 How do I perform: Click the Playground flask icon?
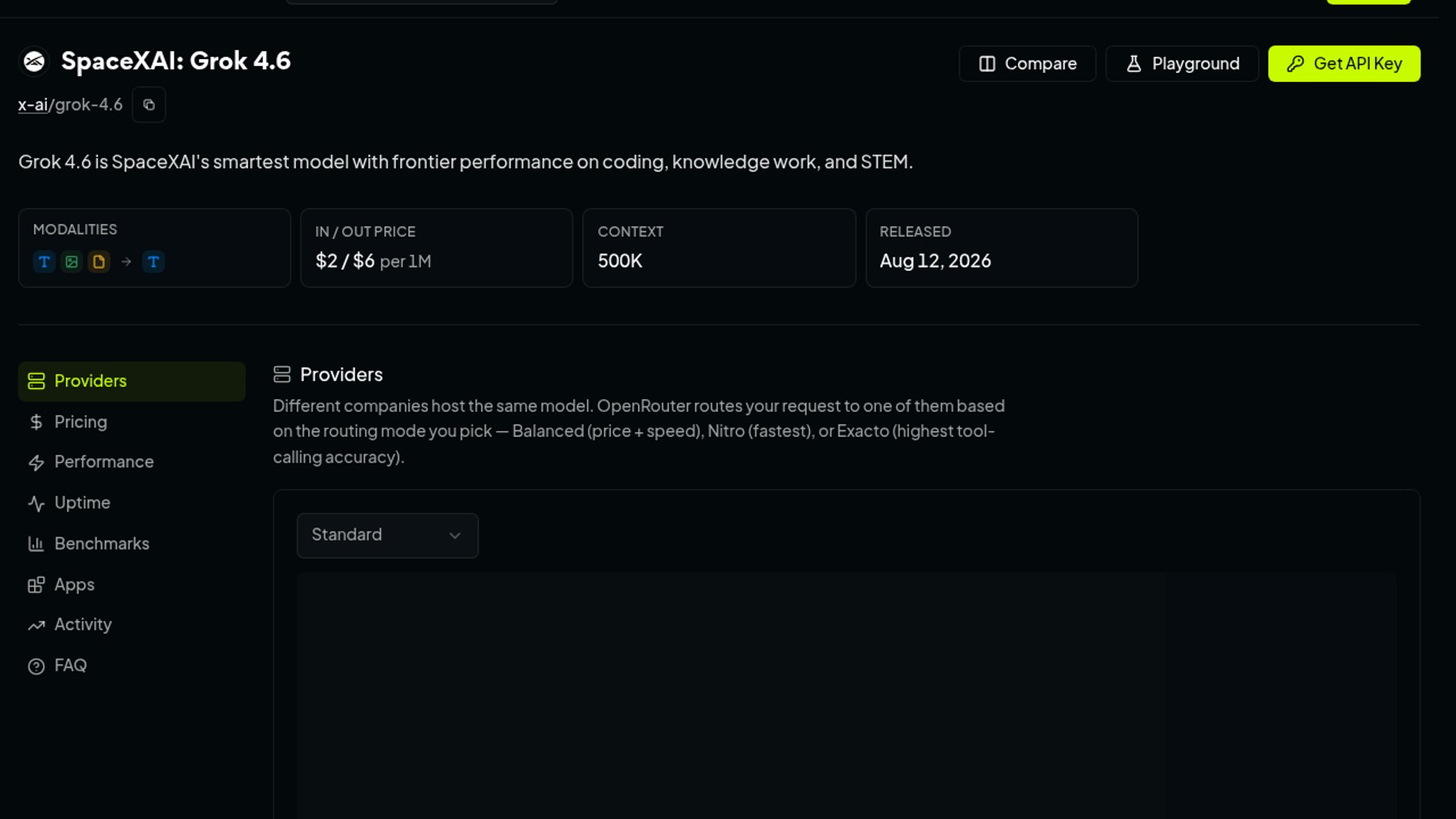click(1134, 64)
